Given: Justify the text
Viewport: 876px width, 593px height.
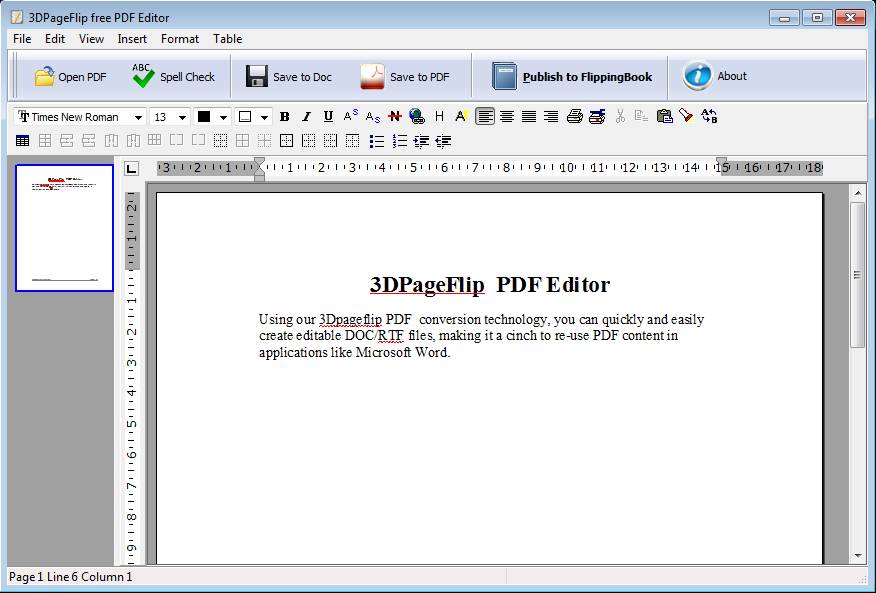Looking at the screenshot, I should pos(529,117).
